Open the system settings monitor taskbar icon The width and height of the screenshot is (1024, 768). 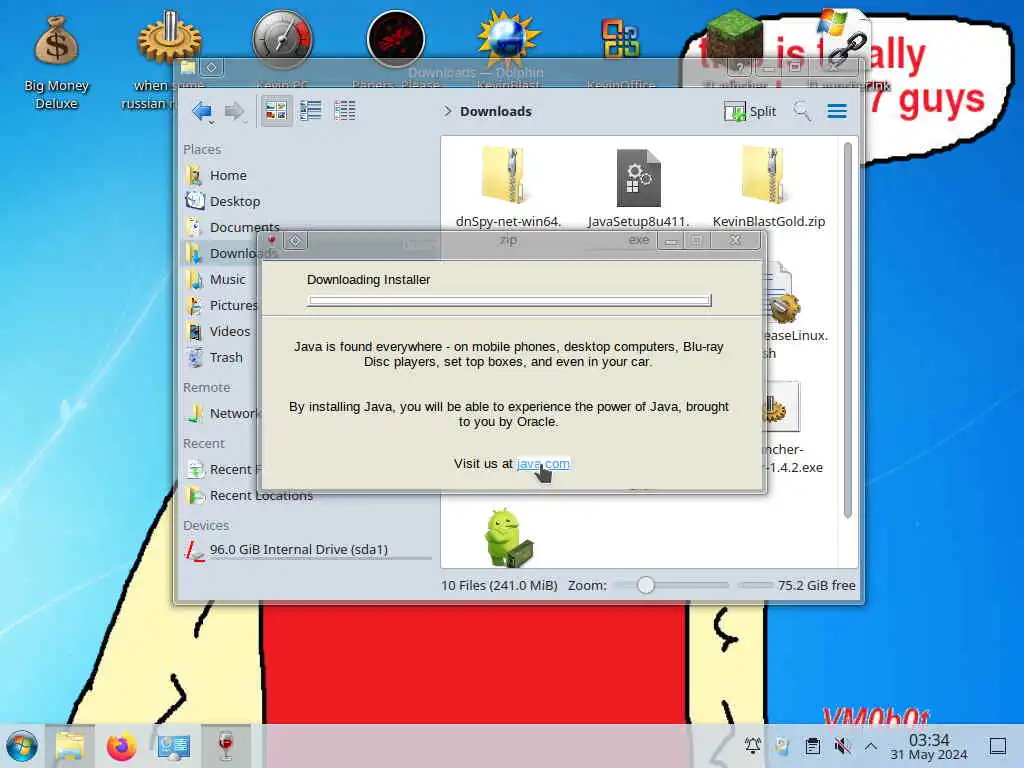coord(174,746)
